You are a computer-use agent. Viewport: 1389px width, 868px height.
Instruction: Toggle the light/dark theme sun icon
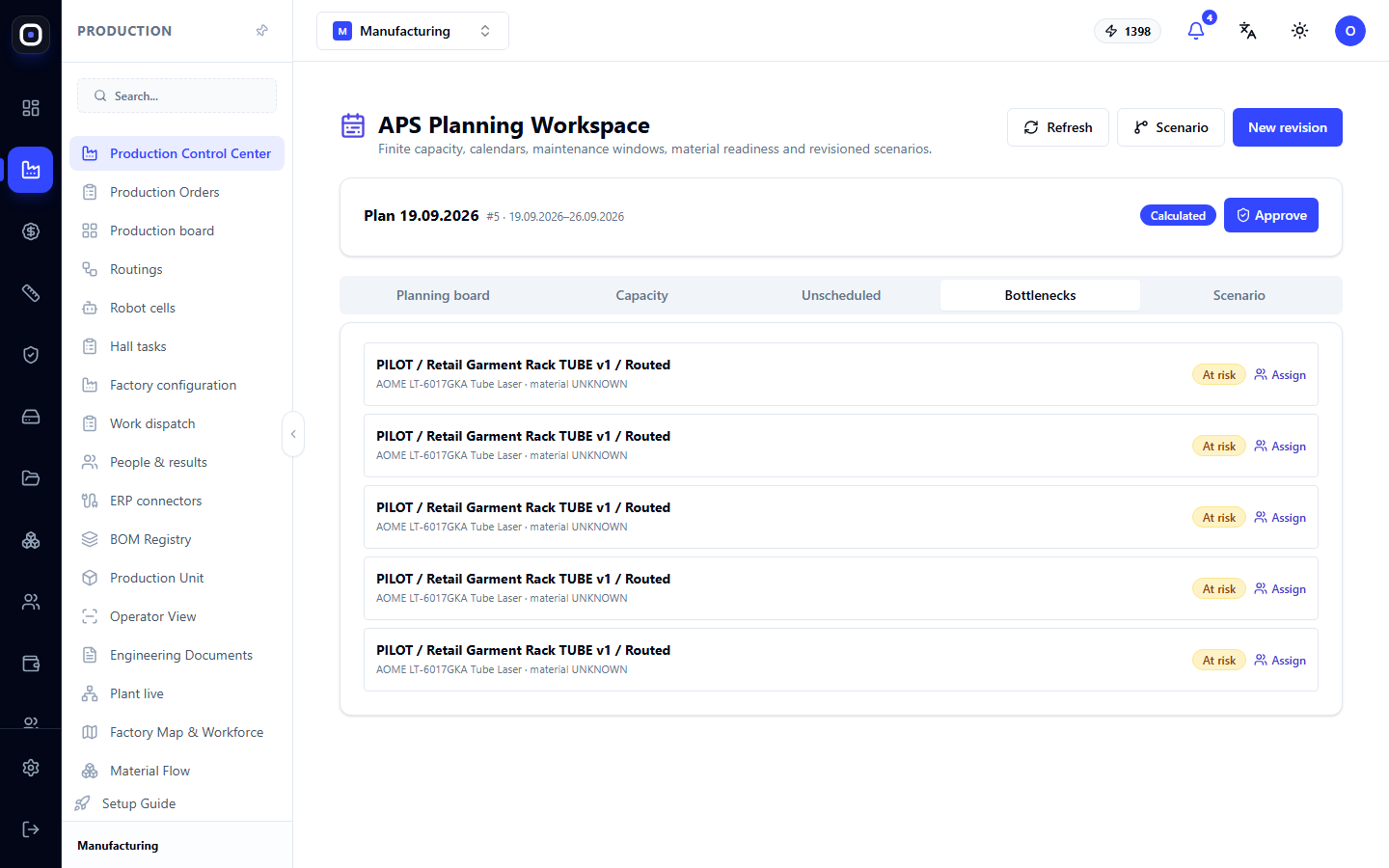pos(1300,31)
